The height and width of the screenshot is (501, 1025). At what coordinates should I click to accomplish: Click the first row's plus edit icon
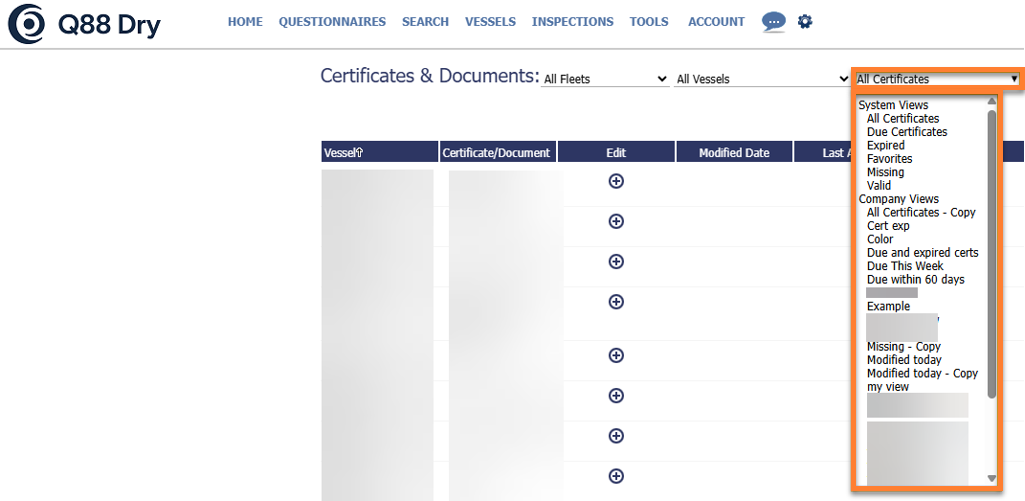tap(616, 181)
